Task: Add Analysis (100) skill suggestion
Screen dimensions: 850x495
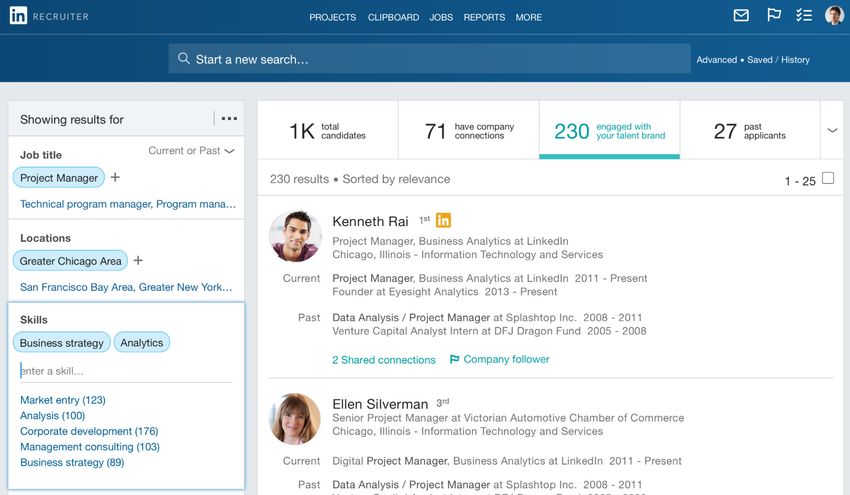Action: pos(53,415)
